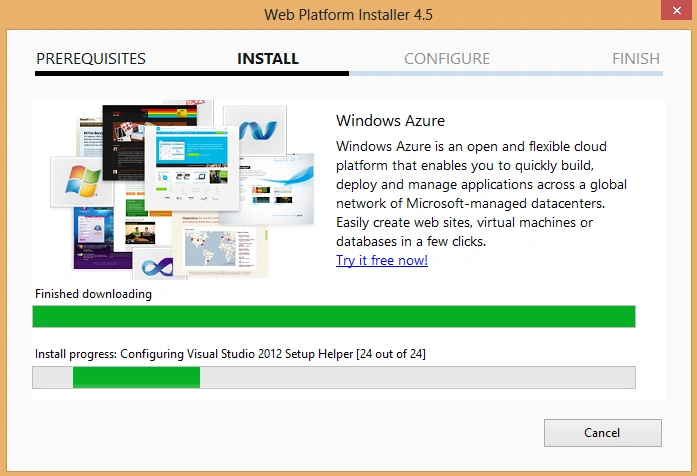Viewport: 697px width, 476px height.
Task: Open the 'Try it free now!' link
Action: coord(382,260)
